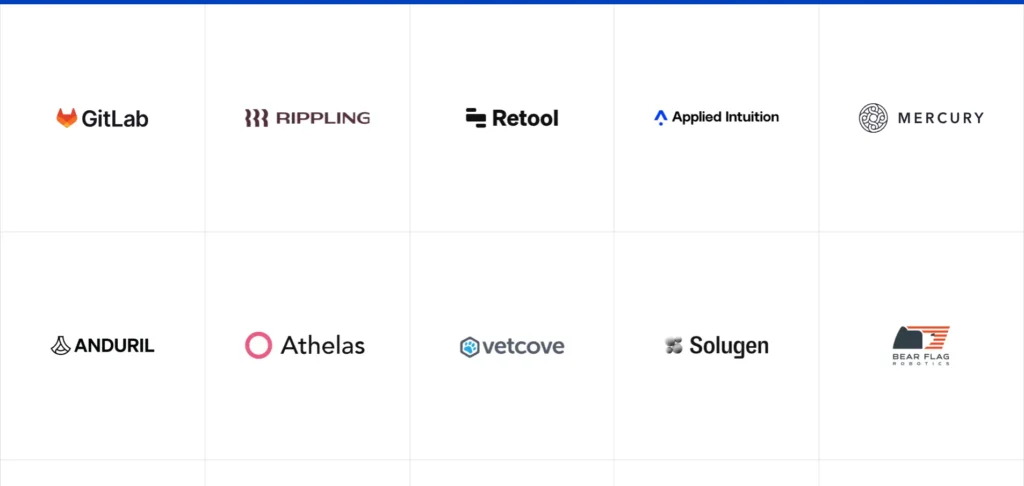Open the Applied Intuition name text
This screenshot has height=486, width=1024.
click(725, 118)
